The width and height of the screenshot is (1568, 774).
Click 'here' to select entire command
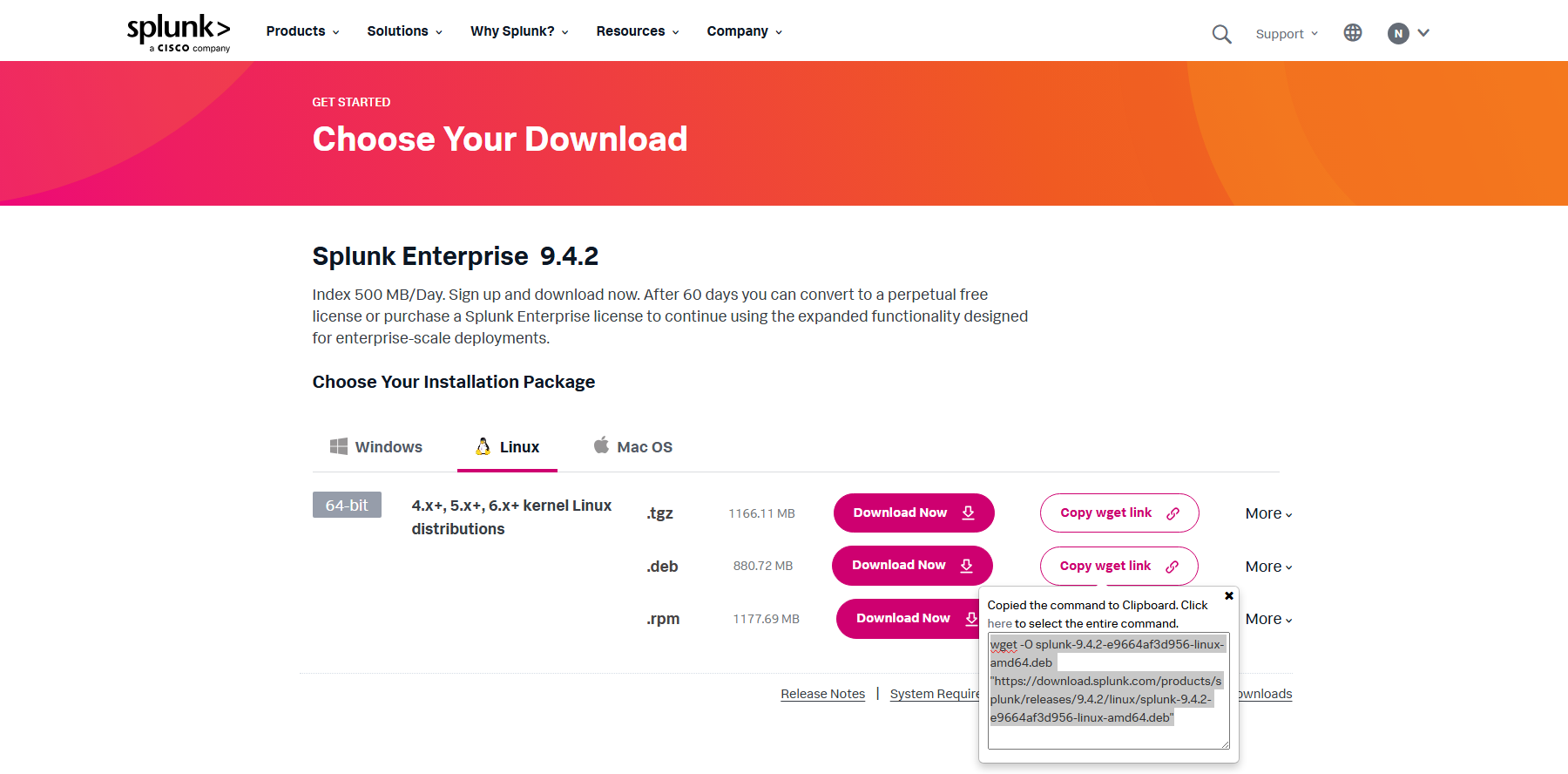click(x=999, y=623)
